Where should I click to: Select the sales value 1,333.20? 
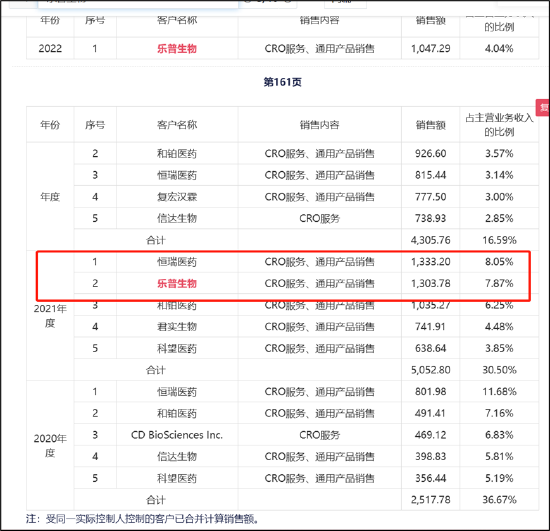click(x=431, y=262)
